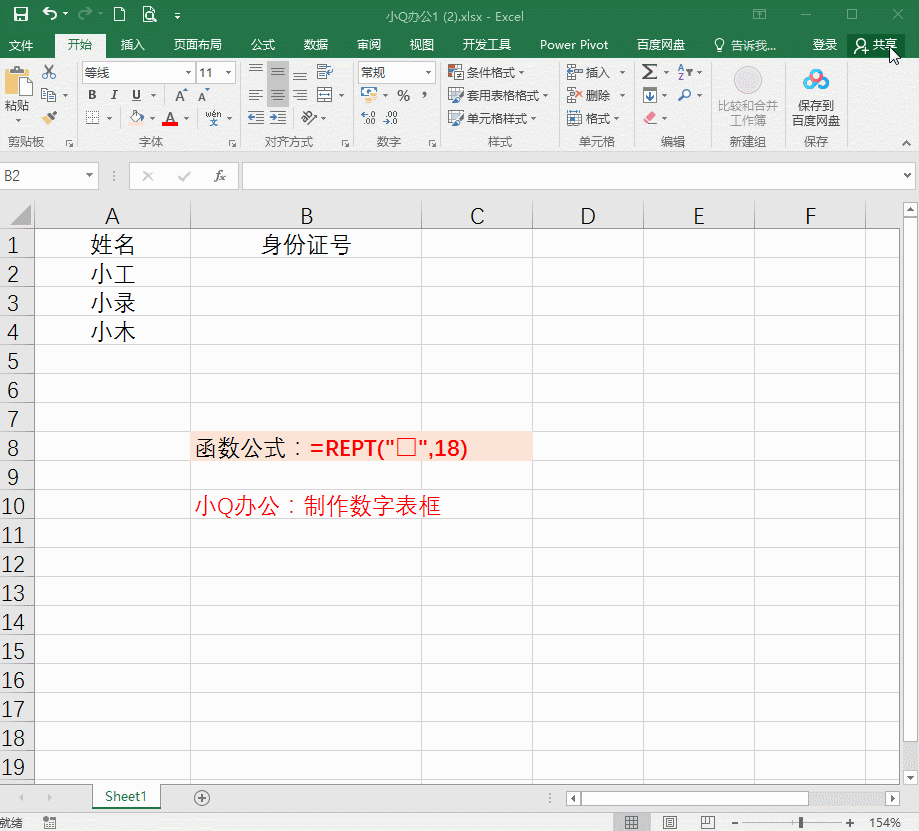Switch to Normal view in status bar
Viewport: 919px width, 831px height.
(631, 822)
